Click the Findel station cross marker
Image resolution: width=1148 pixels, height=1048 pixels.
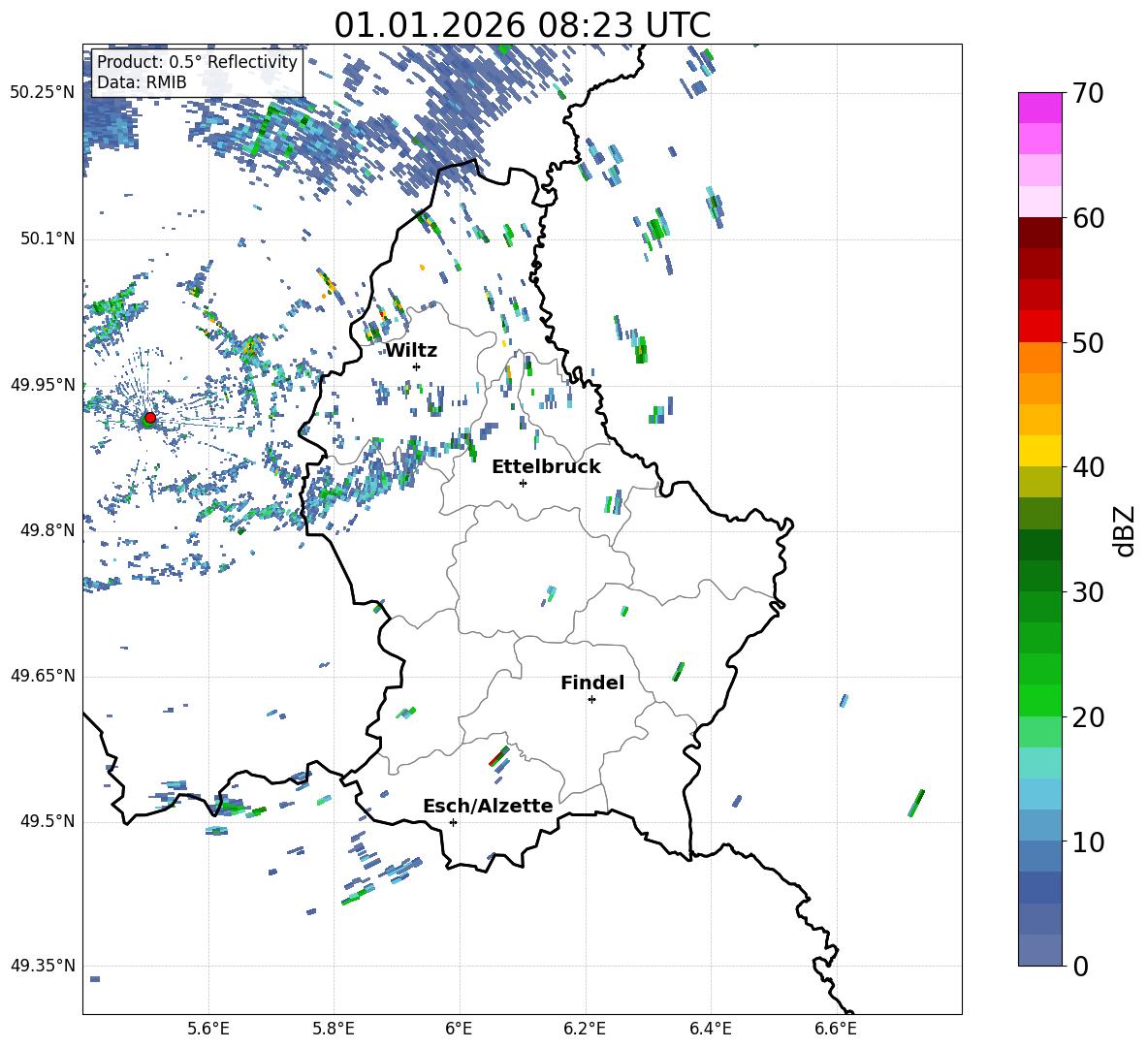591,700
